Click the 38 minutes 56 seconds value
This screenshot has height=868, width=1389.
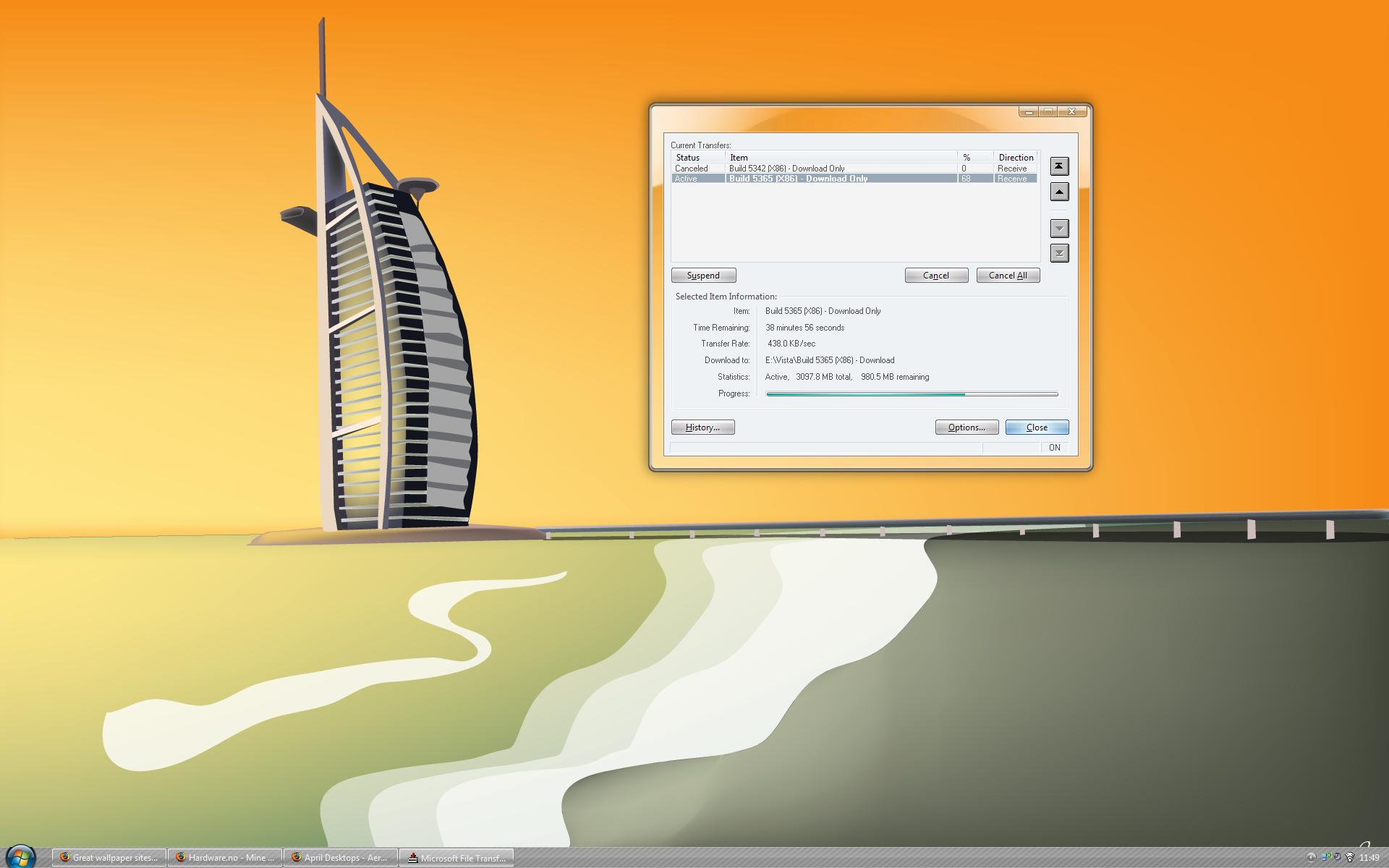tap(804, 328)
